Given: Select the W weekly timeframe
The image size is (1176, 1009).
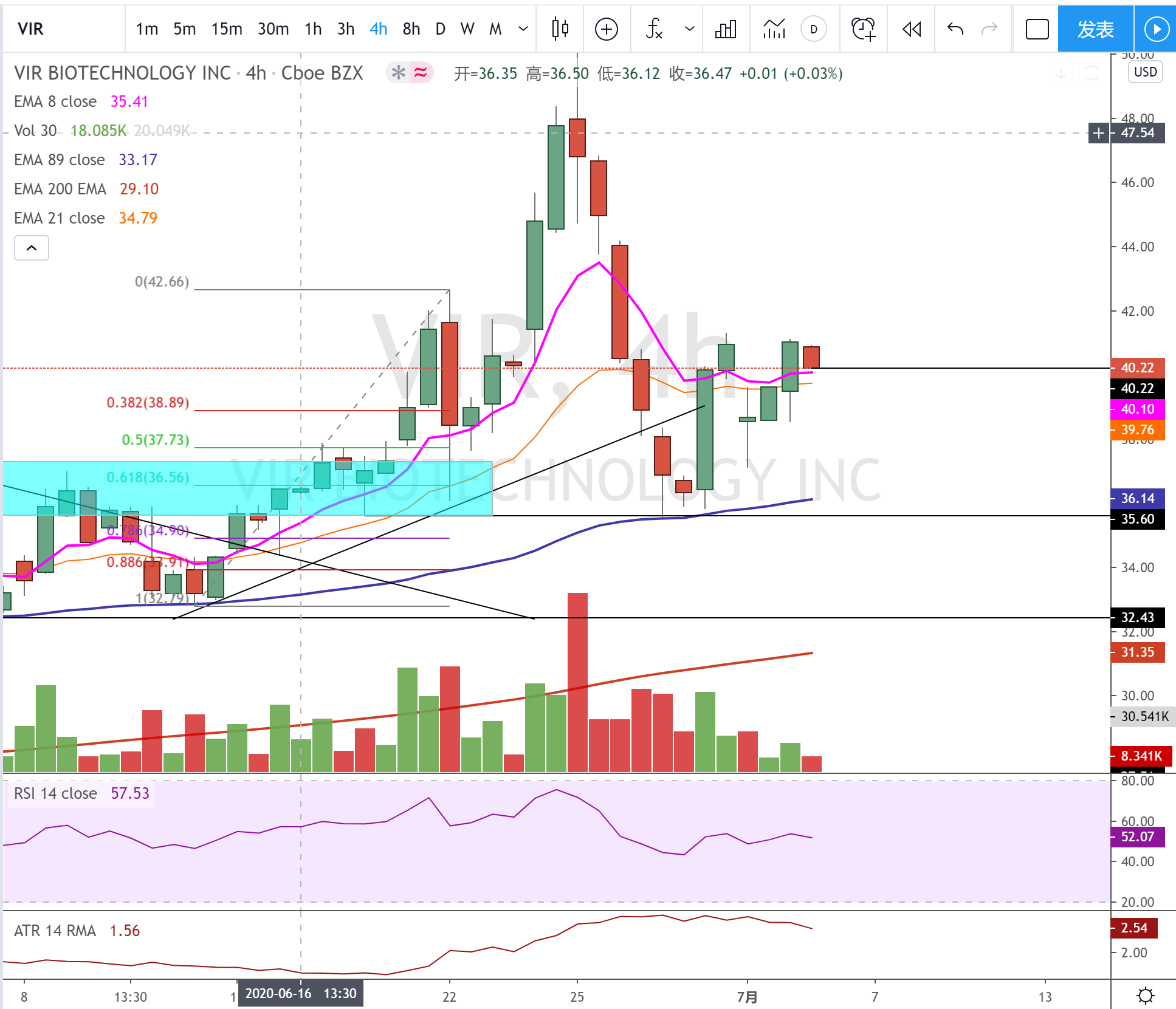Looking at the screenshot, I should (467, 29).
